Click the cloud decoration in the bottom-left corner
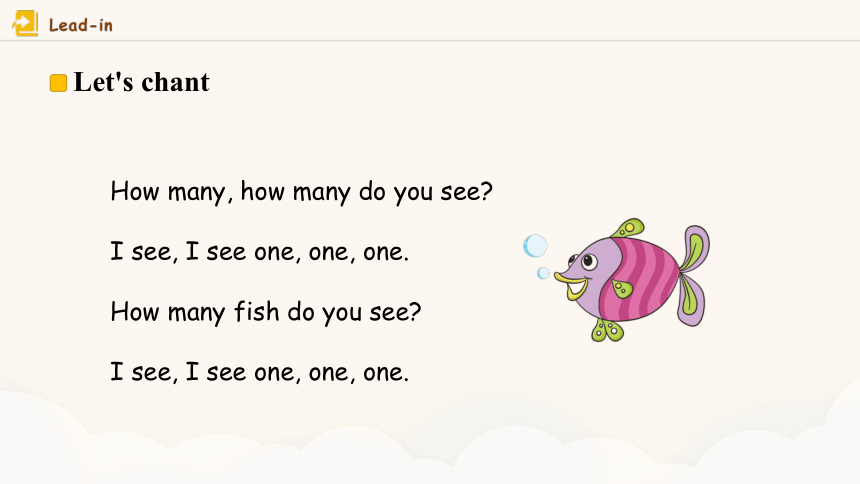 [44, 439]
